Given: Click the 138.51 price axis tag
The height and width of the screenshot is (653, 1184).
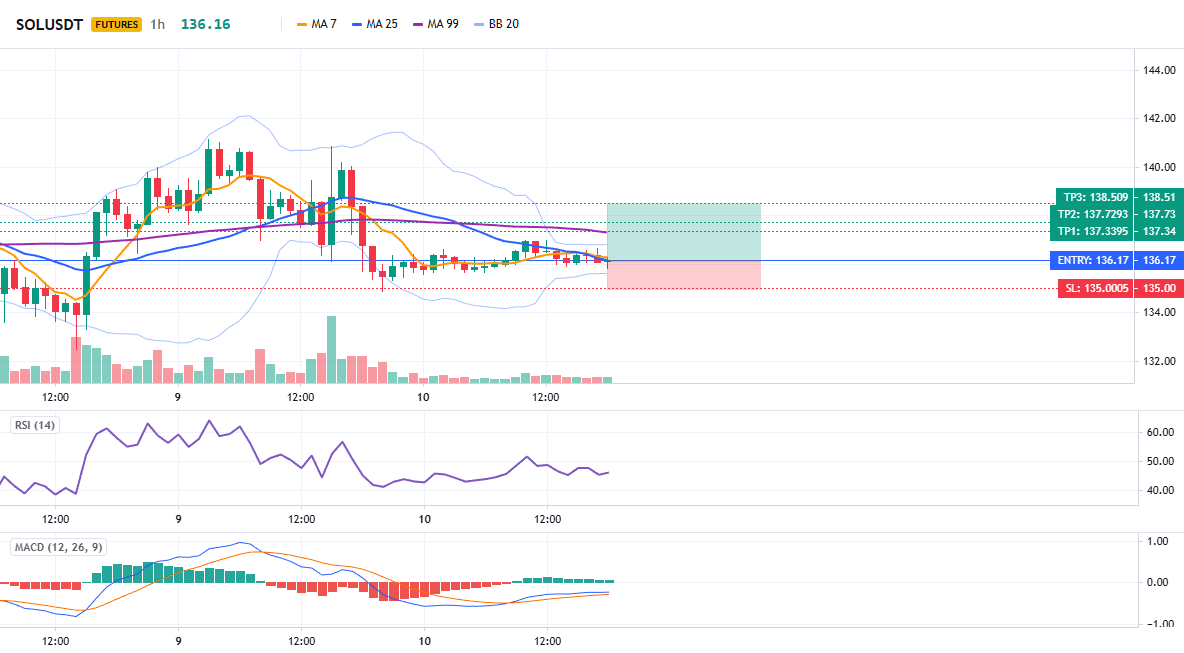Looking at the screenshot, I should 1159,197.
